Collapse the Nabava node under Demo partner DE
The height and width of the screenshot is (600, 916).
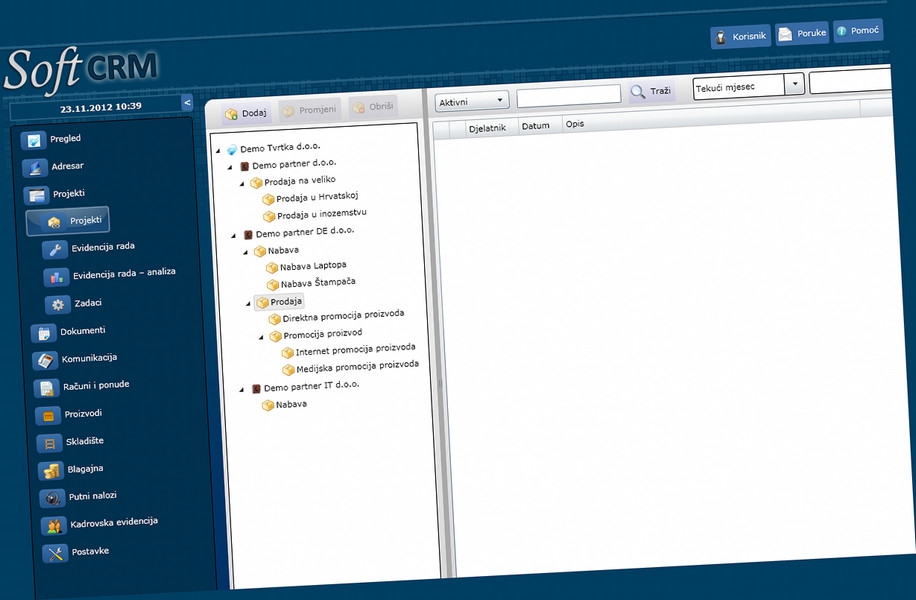246,252
